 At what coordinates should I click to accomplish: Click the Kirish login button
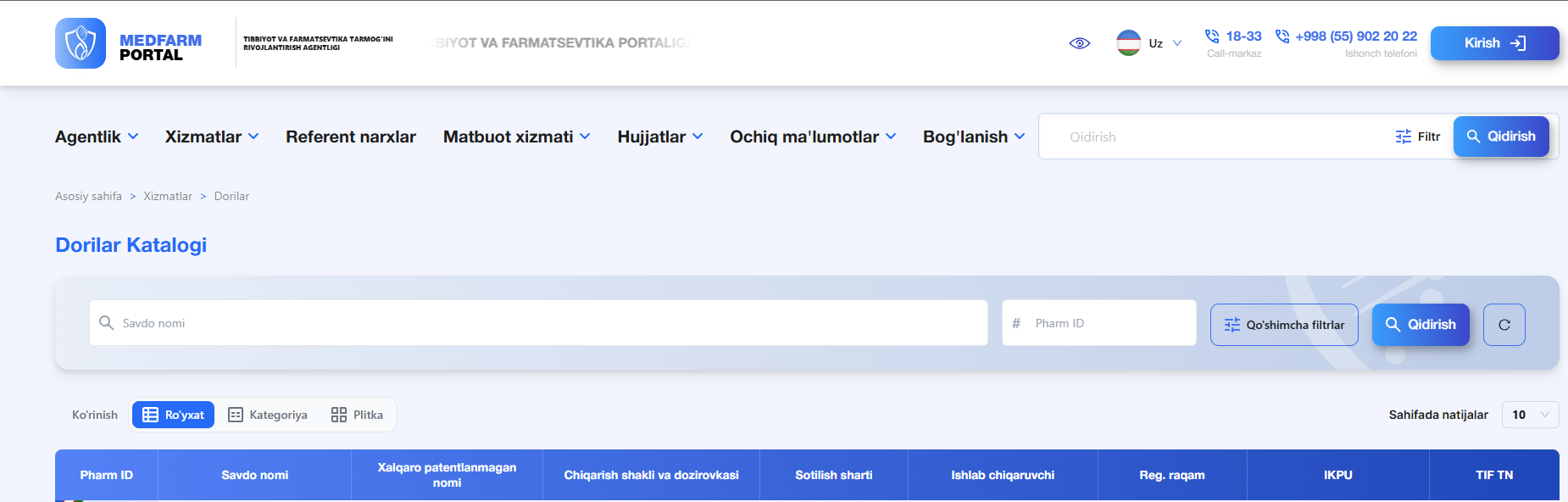1495,43
